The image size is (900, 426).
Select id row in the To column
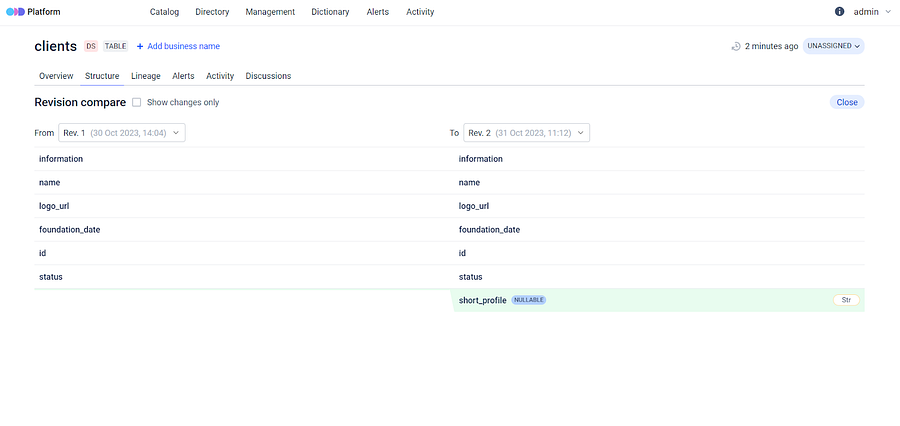(x=659, y=253)
